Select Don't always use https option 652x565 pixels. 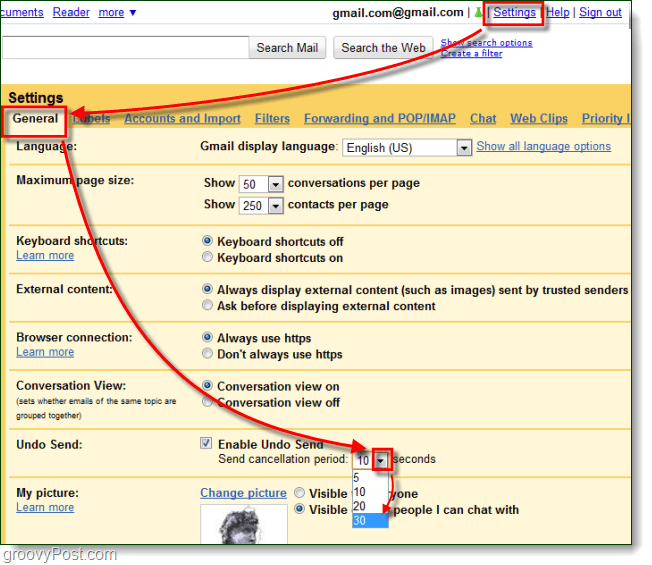[x=207, y=353]
